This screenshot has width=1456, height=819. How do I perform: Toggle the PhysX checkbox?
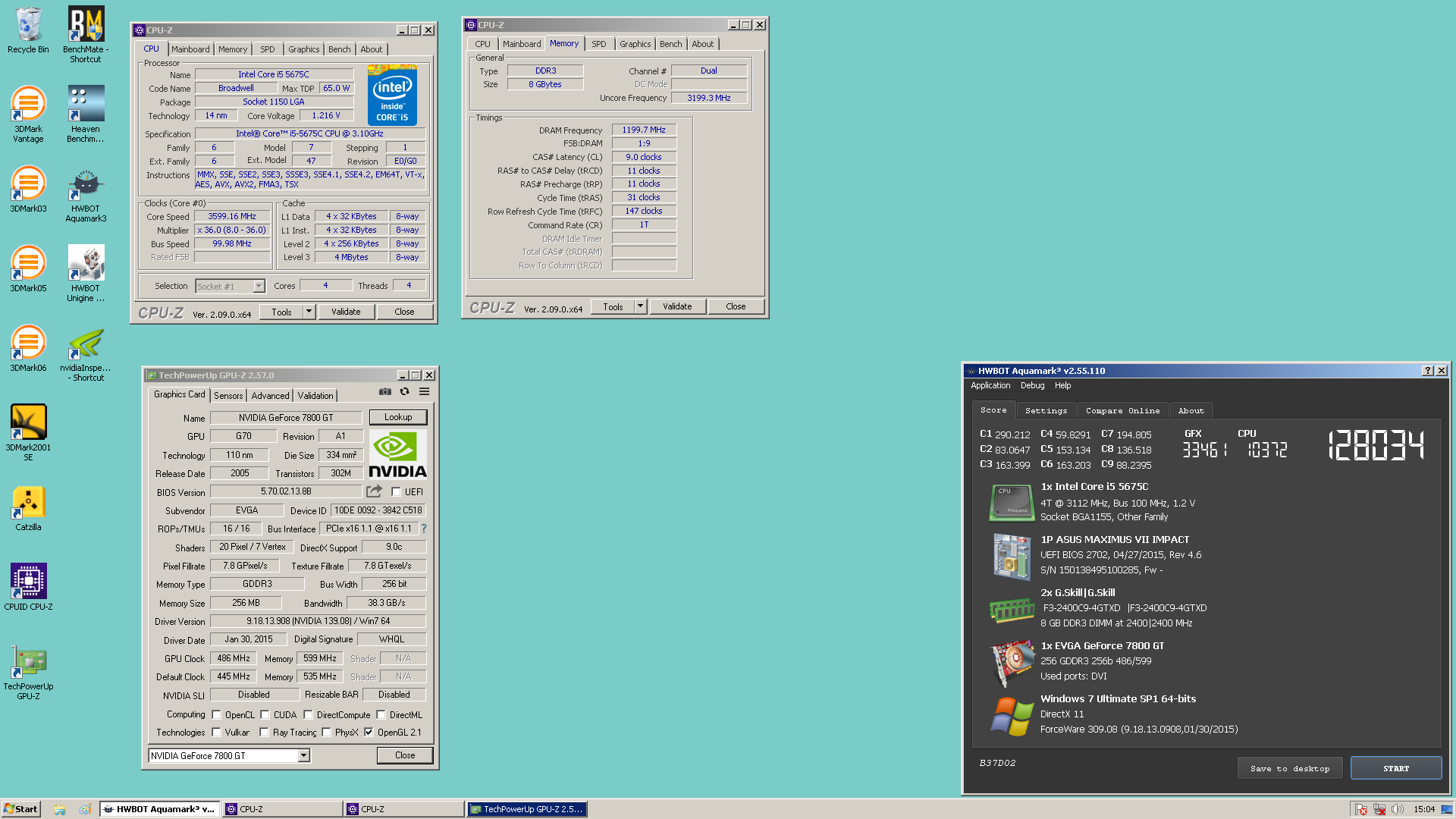pyautogui.click(x=326, y=732)
